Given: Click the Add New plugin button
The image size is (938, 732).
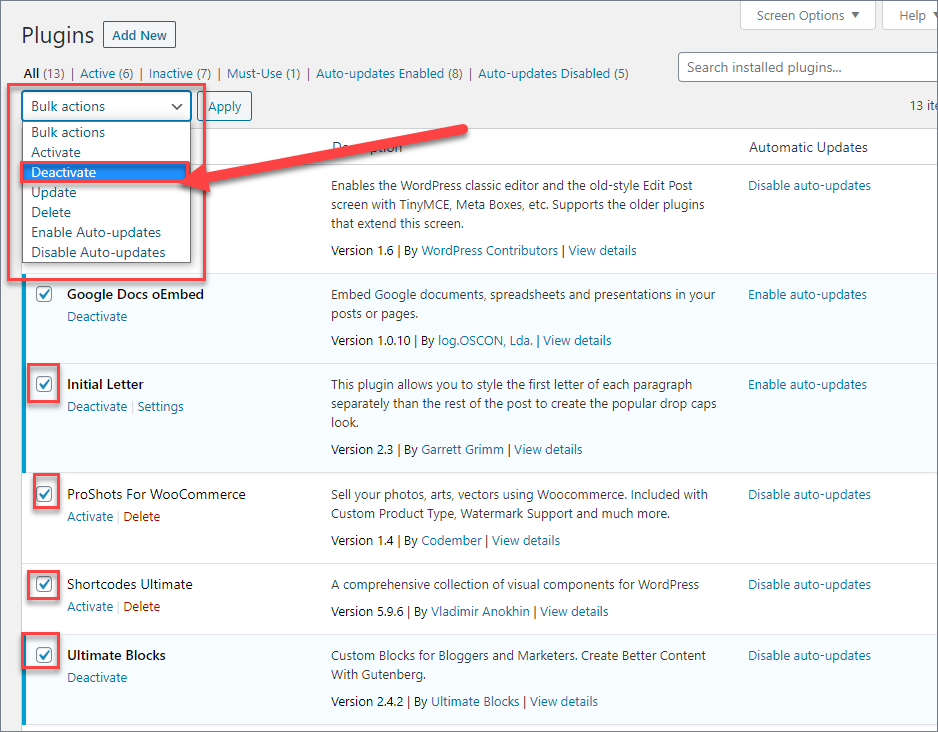Looking at the screenshot, I should 139,35.
